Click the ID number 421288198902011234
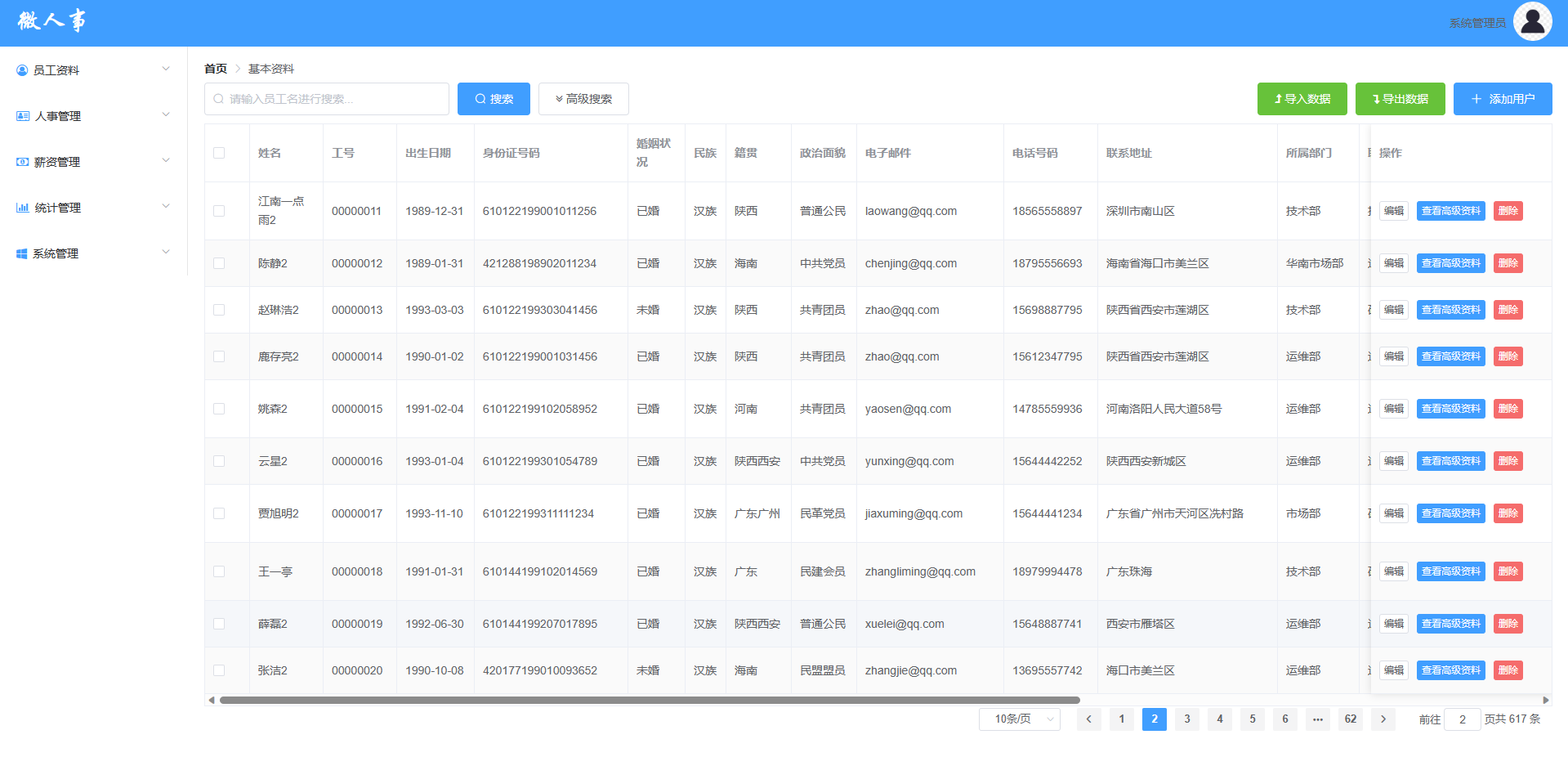 (x=539, y=263)
